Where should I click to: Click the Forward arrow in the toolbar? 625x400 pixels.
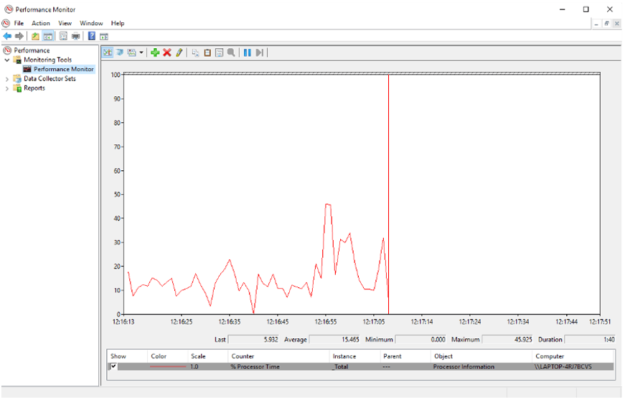(19, 36)
